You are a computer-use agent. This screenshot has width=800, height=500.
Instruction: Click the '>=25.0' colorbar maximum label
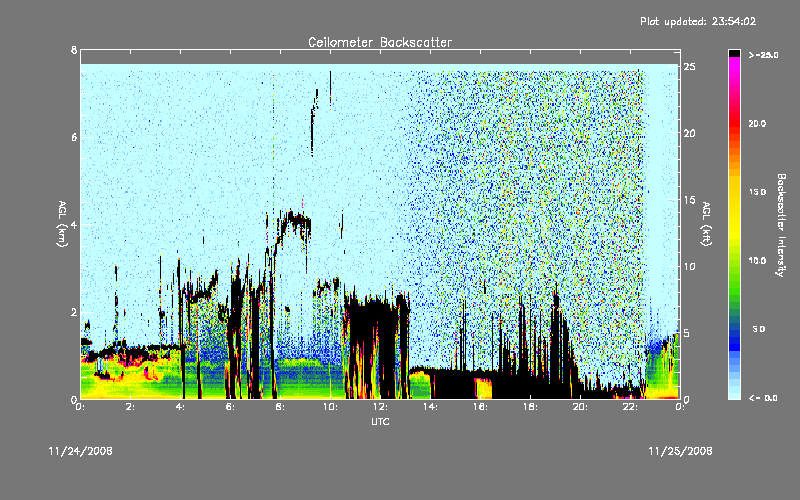764,55
